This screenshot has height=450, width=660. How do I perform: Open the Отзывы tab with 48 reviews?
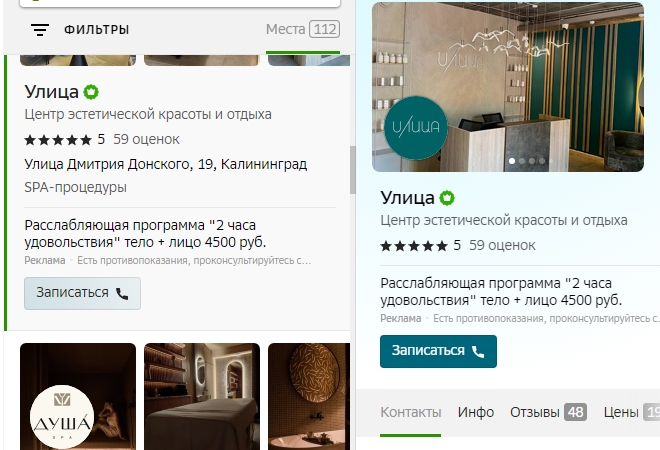coord(548,412)
